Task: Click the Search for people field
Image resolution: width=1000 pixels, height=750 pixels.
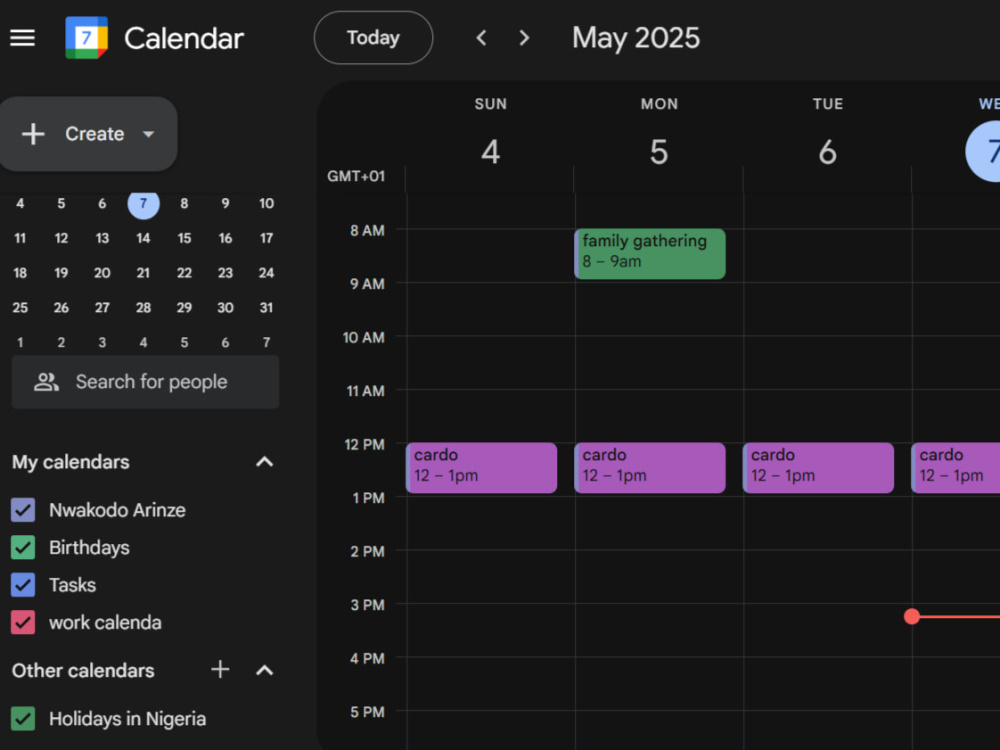Action: [145, 382]
